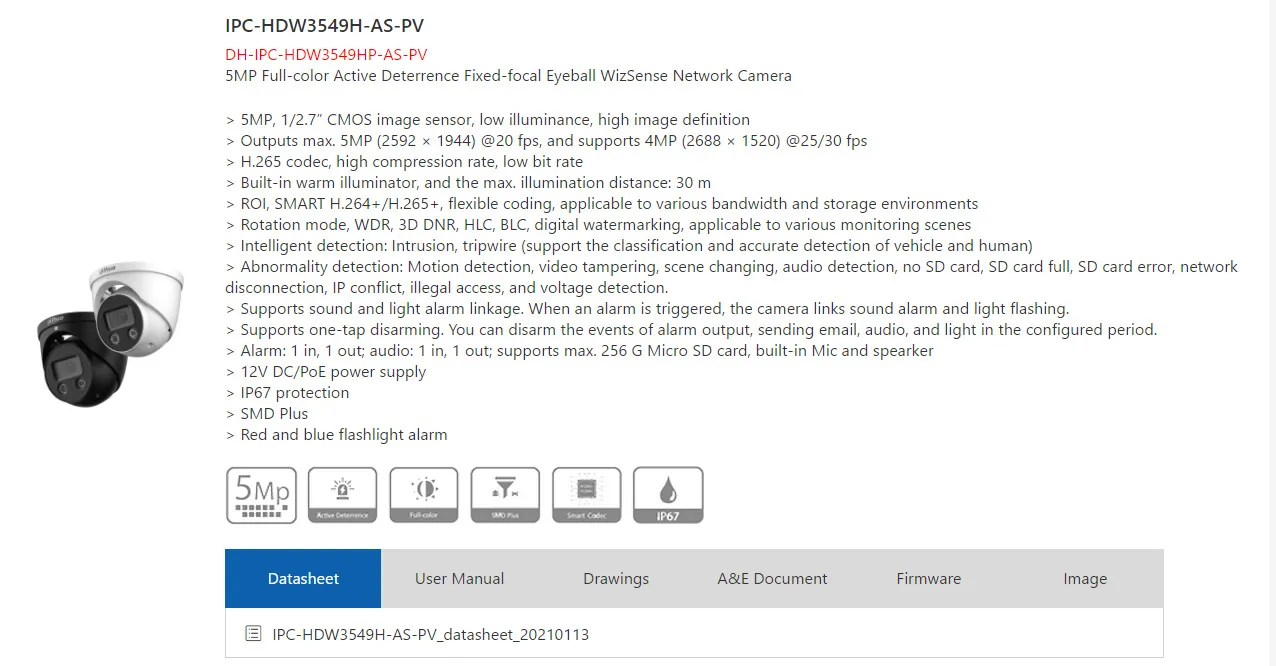
Task: Click the Red and blue flashlight alarm line
Action: click(343, 434)
